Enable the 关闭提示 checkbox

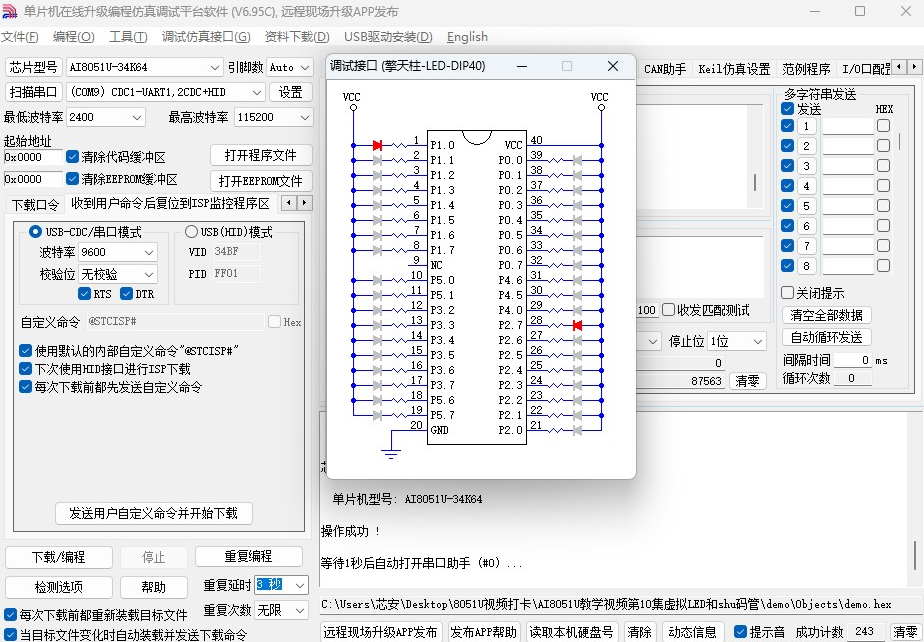click(x=787, y=292)
